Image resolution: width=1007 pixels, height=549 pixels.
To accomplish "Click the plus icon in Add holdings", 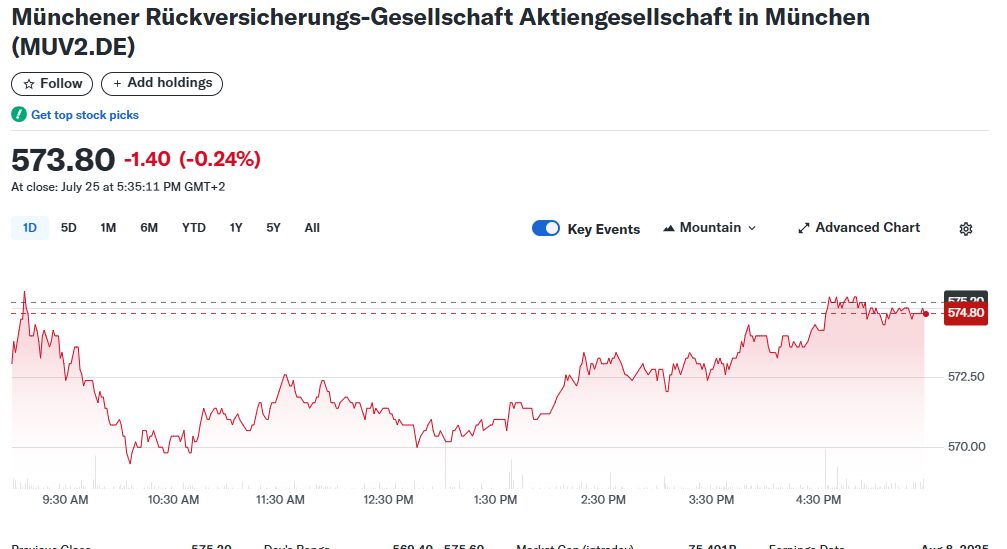I will point(118,83).
